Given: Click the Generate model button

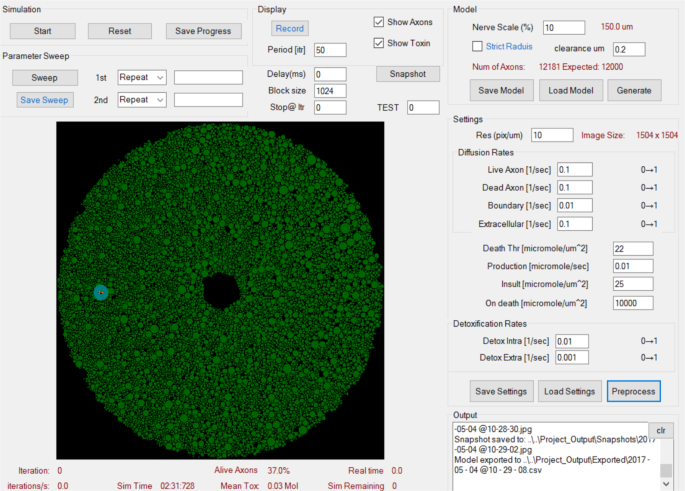Looking at the screenshot, I should (x=634, y=90).
